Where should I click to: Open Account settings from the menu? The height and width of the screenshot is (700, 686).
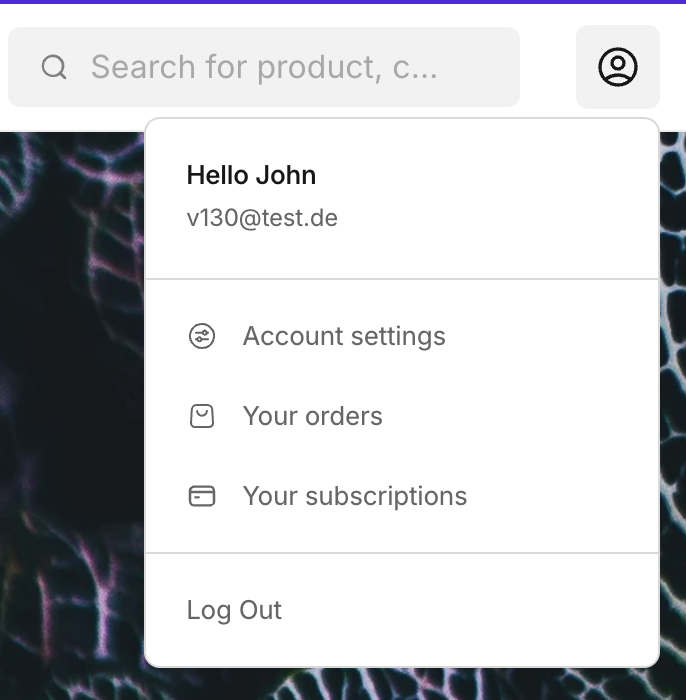[x=344, y=336]
